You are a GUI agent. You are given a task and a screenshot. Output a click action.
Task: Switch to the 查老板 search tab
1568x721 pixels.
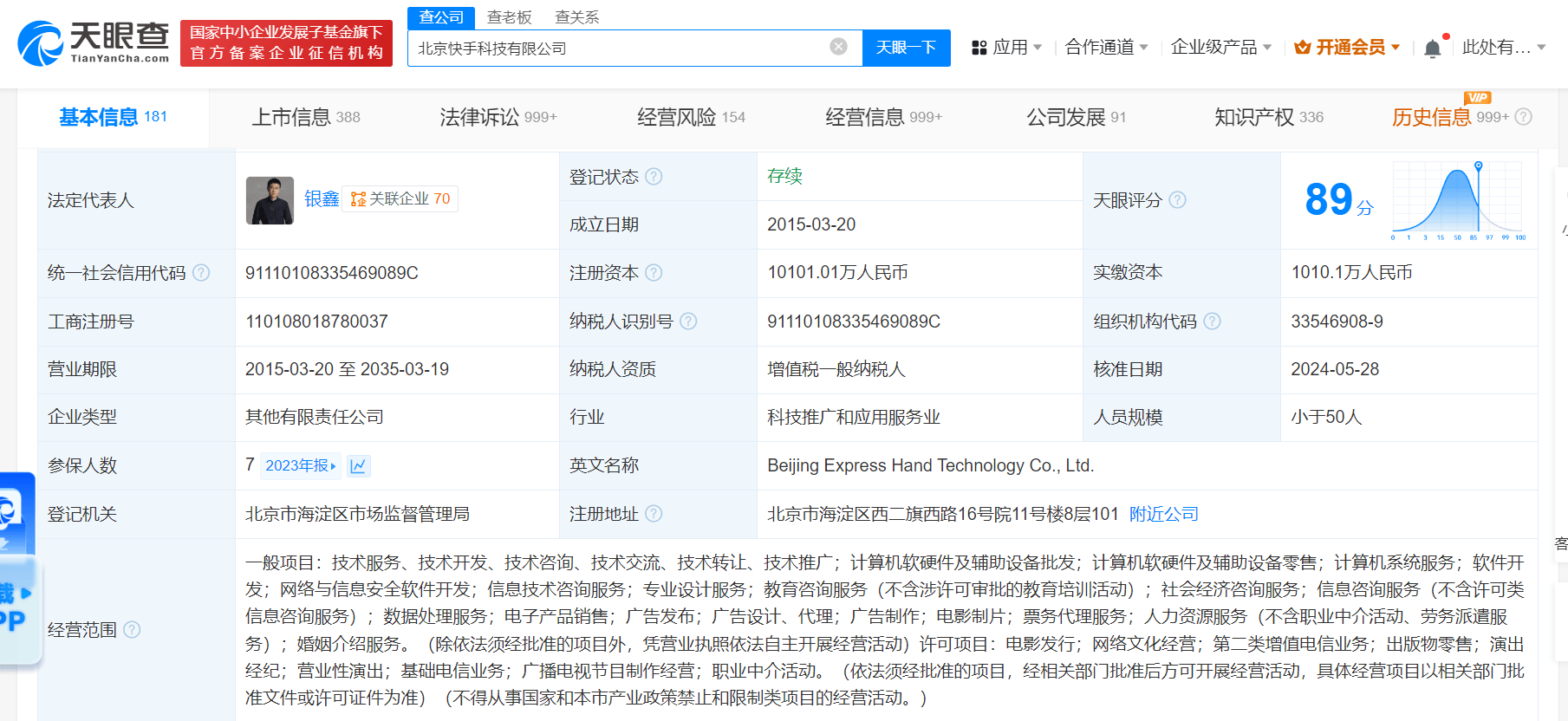pos(509,17)
